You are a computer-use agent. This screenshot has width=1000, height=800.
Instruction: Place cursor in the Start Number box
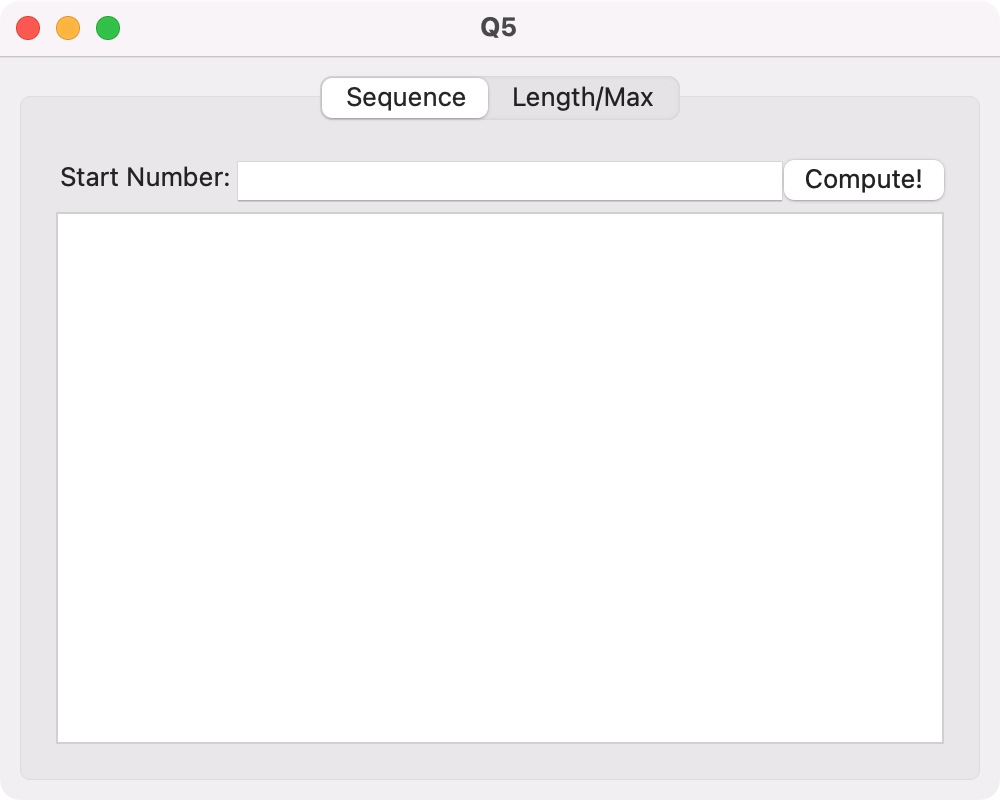pos(510,181)
